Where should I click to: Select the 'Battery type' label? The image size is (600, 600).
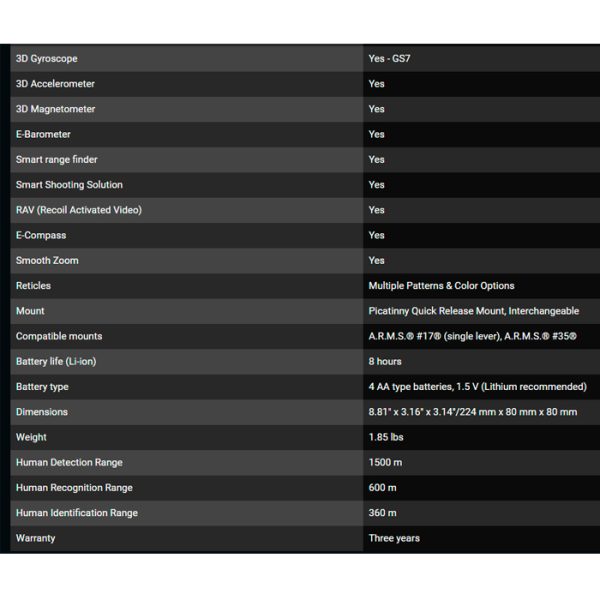[42, 387]
